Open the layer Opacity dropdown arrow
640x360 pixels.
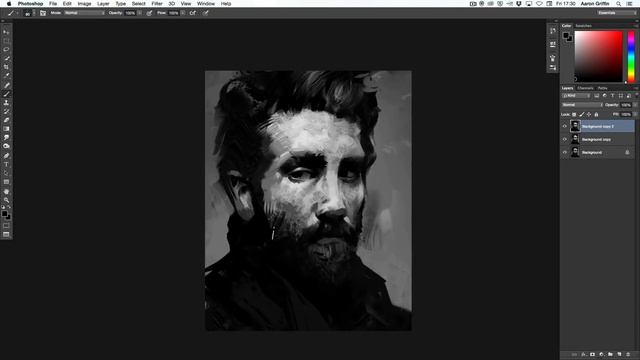[635, 105]
